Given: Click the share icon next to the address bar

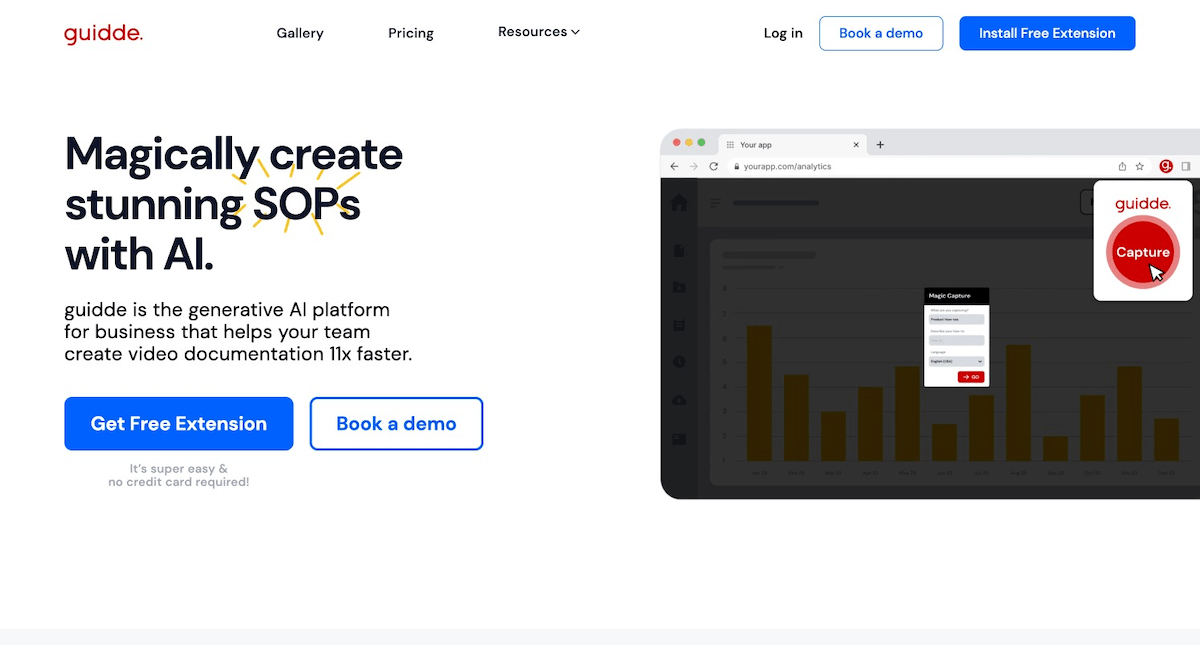Looking at the screenshot, I should pyautogui.click(x=1123, y=166).
